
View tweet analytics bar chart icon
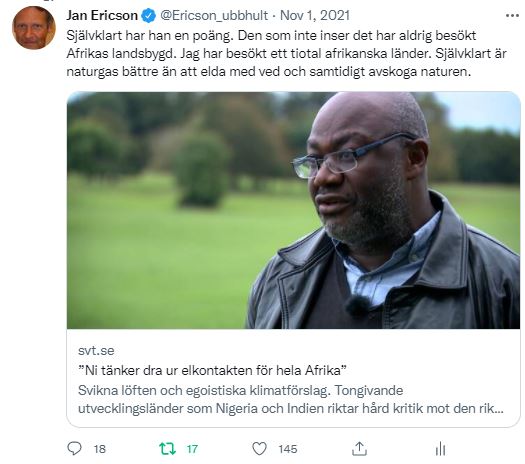tap(440, 449)
